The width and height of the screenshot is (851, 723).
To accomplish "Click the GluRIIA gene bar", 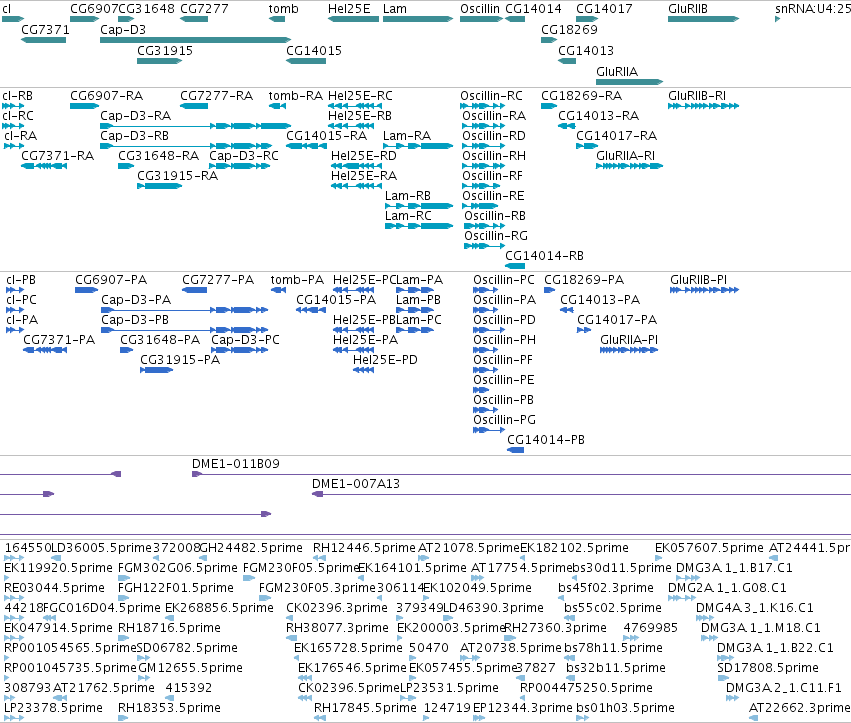I will pyautogui.click(x=630, y=82).
